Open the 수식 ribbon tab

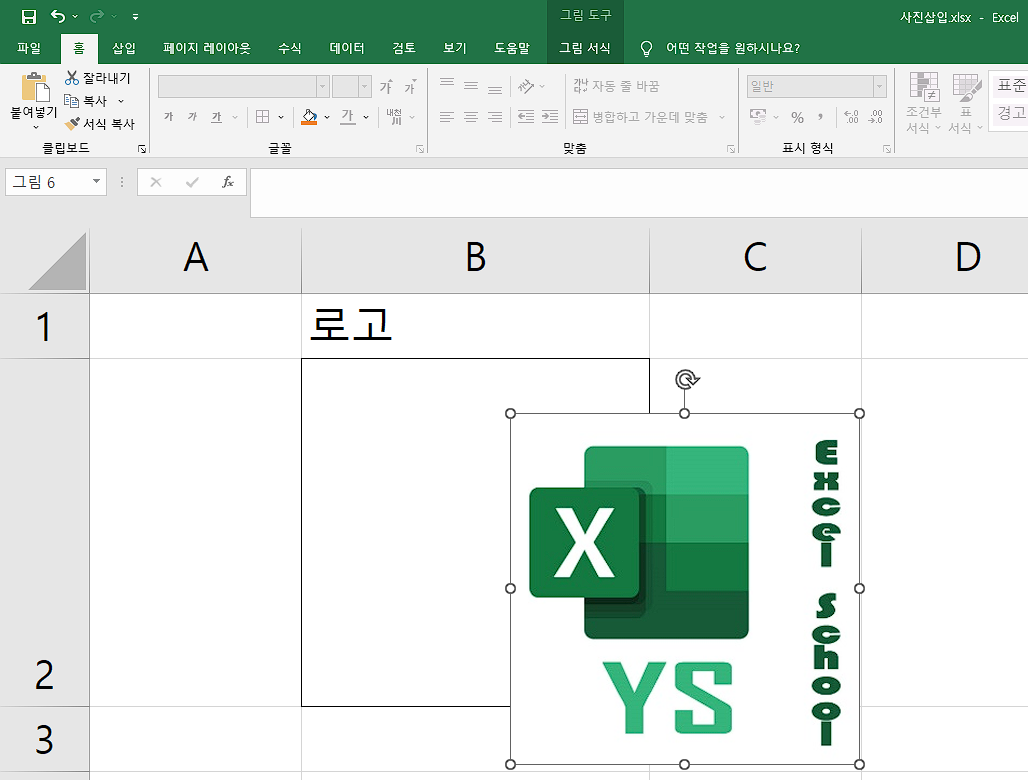click(289, 48)
